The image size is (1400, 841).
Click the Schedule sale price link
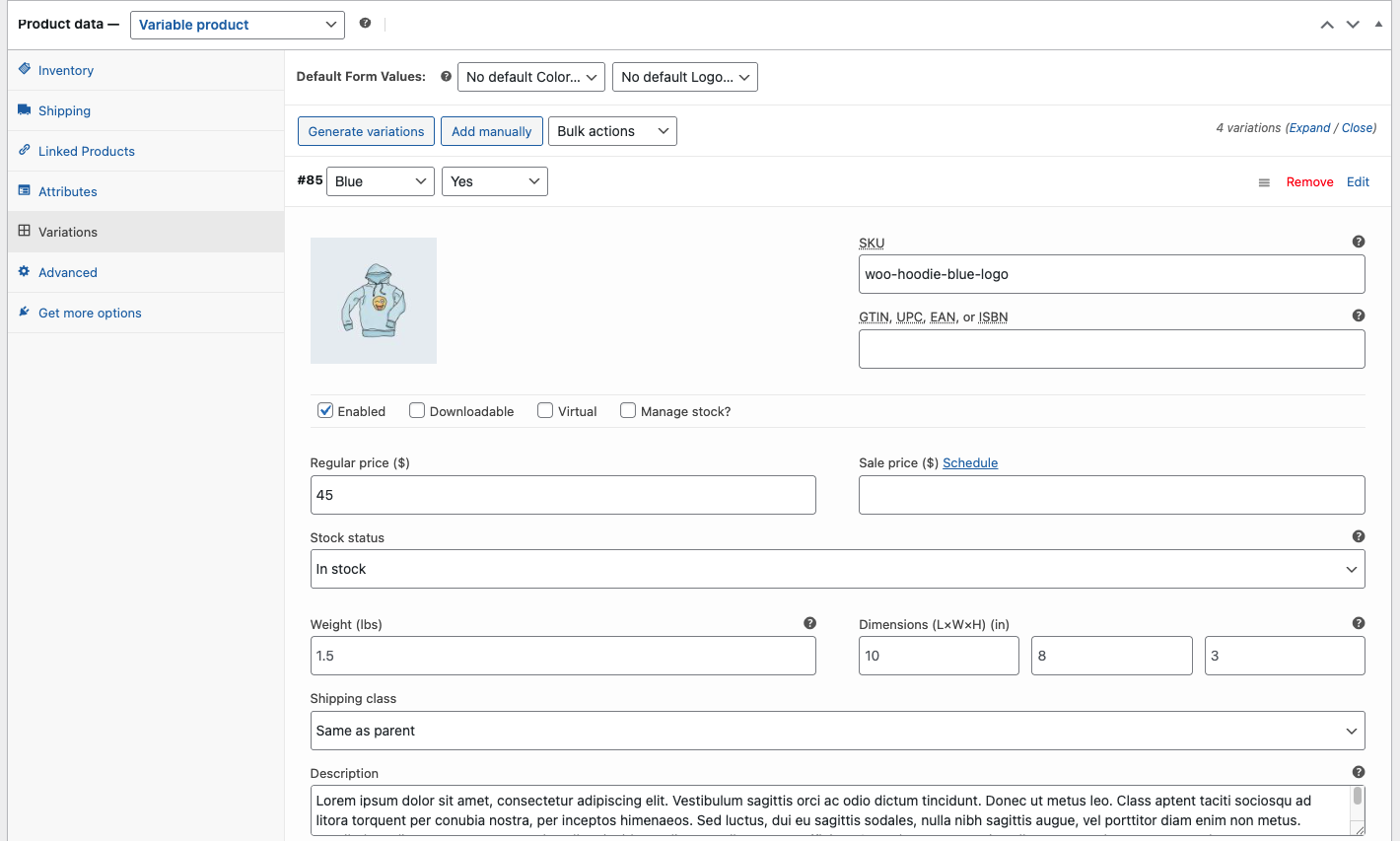pyautogui.click(x=970, y=462)
